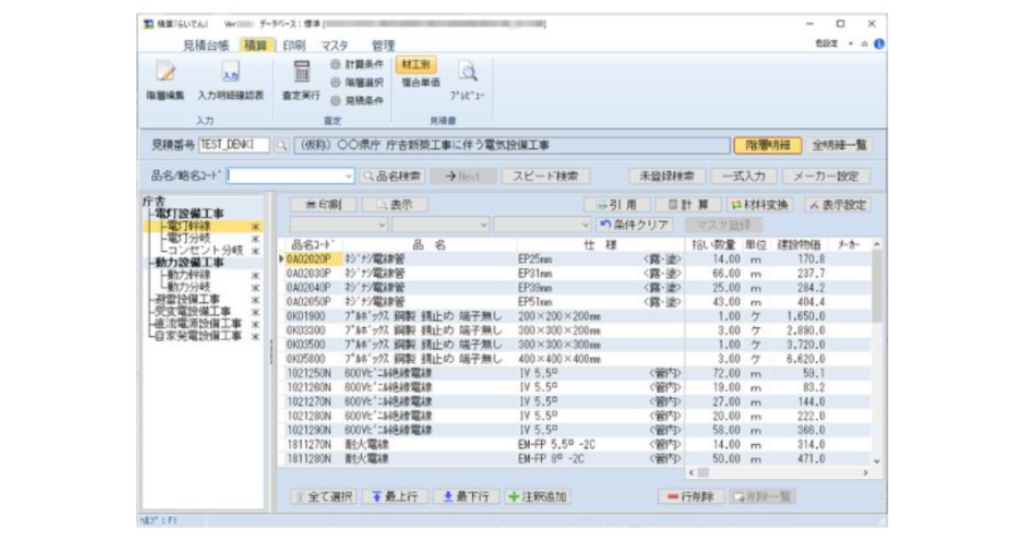The image size is (1024, 538).
Task: Open the プレビュー magnifier icon
Action: (467, 71)
